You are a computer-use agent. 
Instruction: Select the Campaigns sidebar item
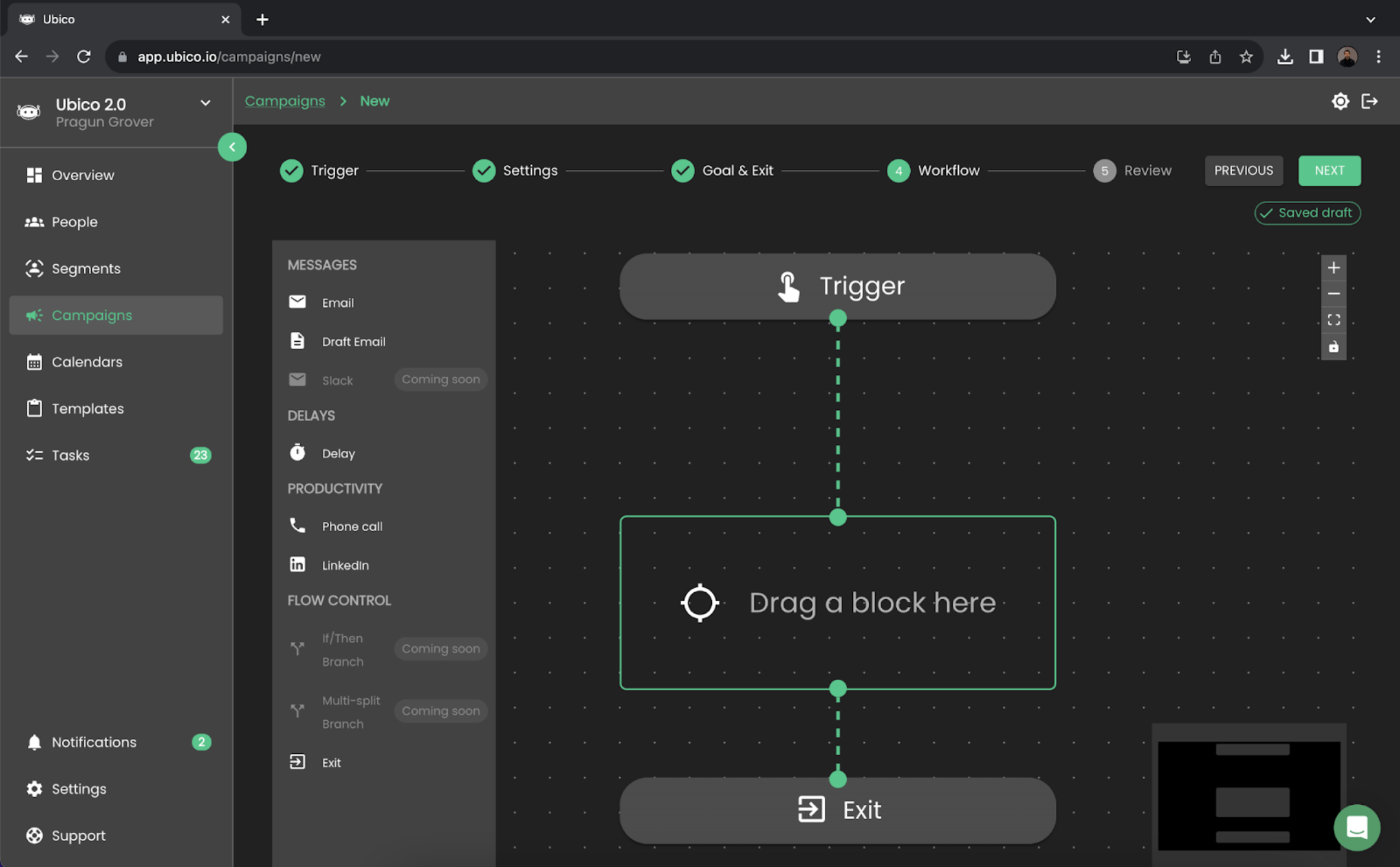[x=116, y=316]
